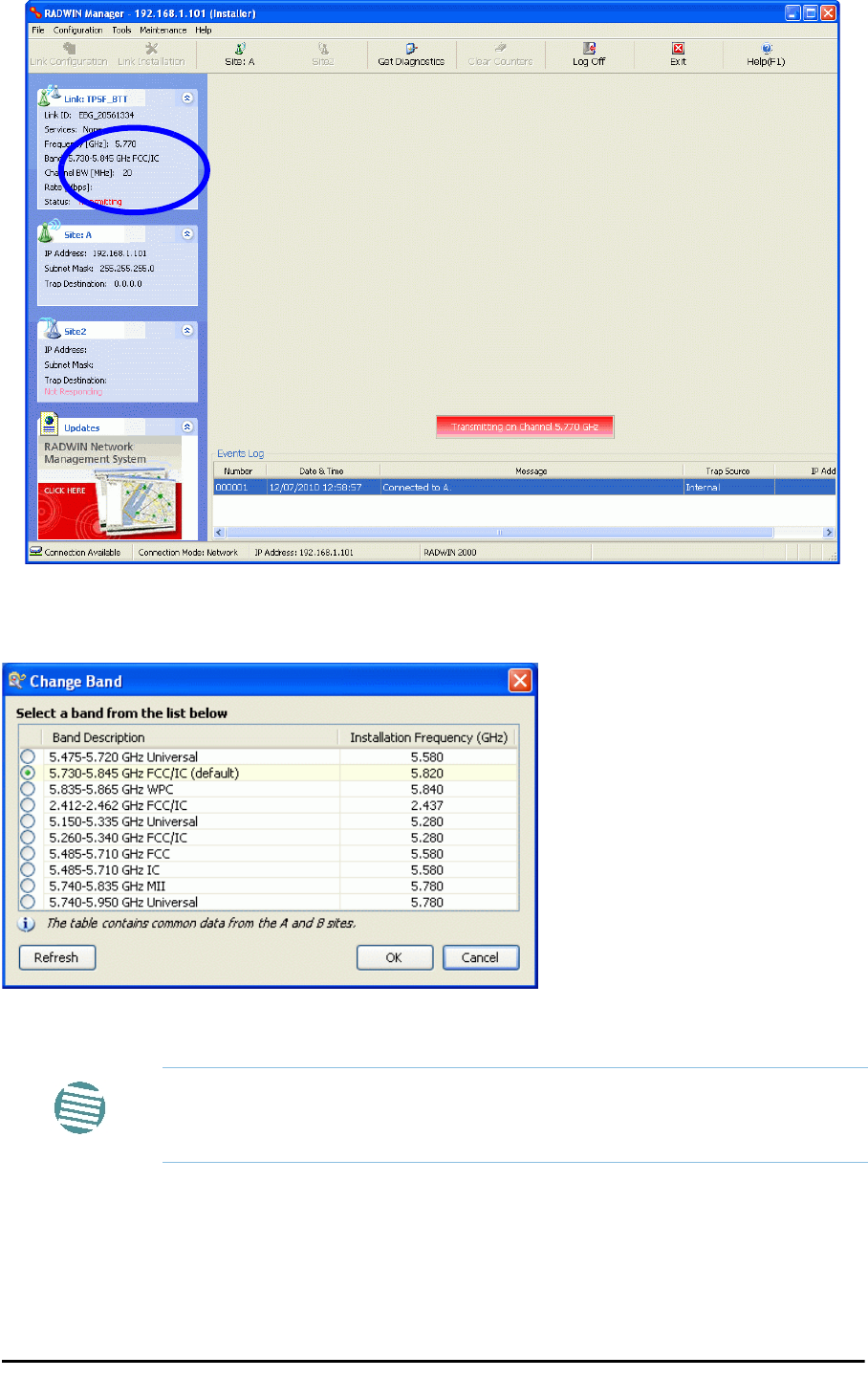Select Site: A toolbar icon
Viewport: 868px width, 1378px height.
click(x=240, y=55)
